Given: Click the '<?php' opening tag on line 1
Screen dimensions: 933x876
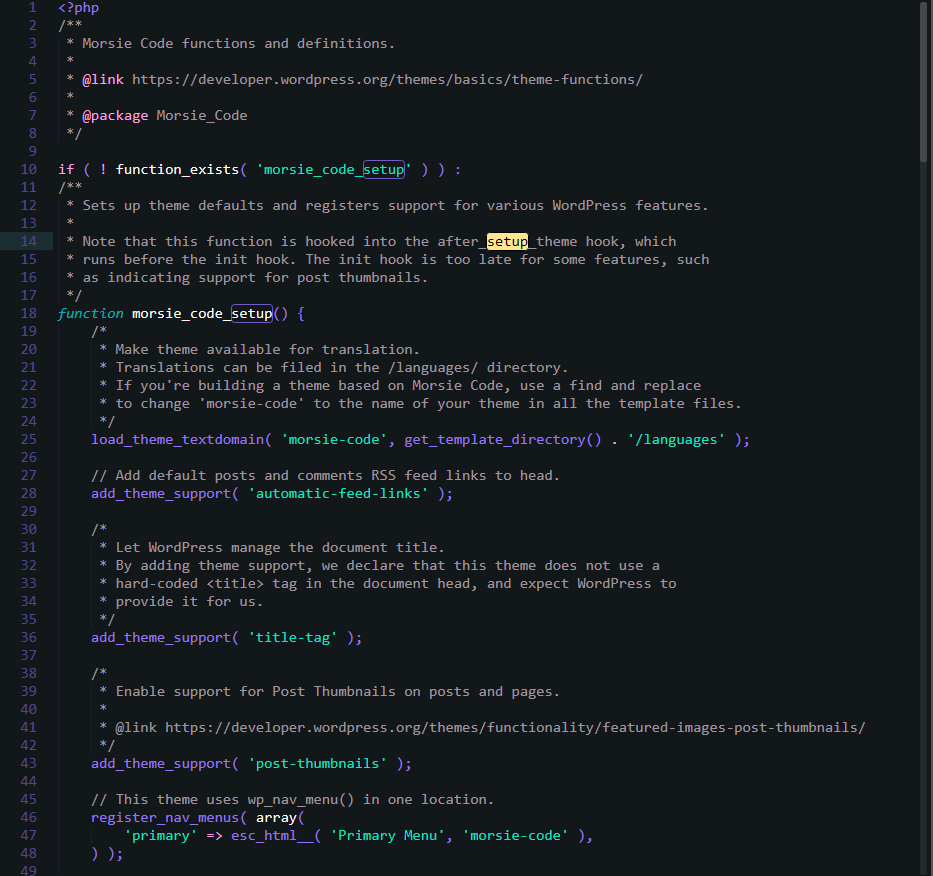Looking at the screenshot, I should tap(79, 8).
